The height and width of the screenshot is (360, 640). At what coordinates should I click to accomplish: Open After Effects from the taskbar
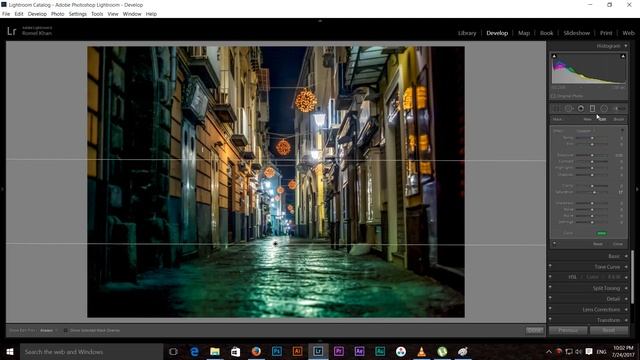coord(359,351)
